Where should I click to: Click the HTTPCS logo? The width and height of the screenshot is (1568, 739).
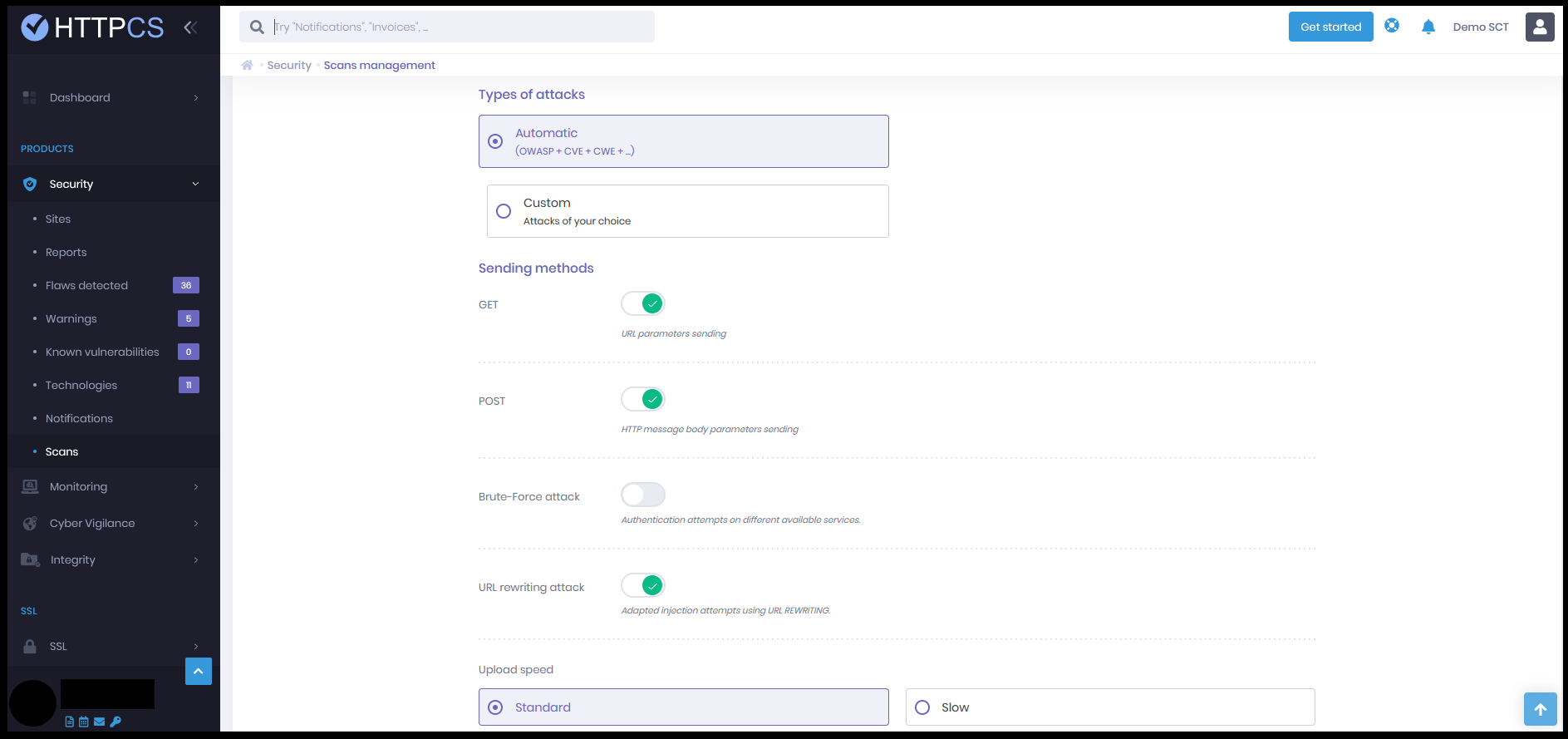(92, 27)
